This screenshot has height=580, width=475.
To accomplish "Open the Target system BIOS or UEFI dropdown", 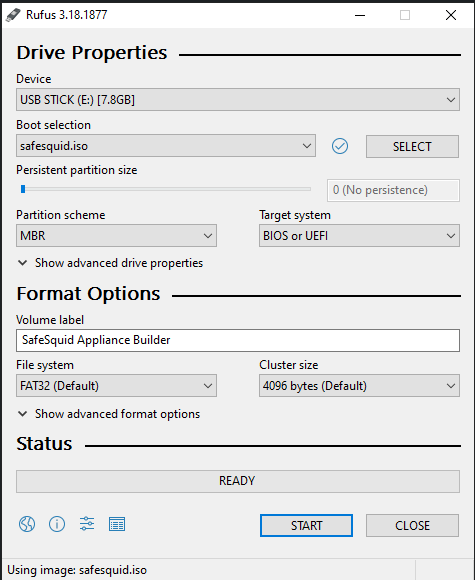I will [x=359, y=236].
